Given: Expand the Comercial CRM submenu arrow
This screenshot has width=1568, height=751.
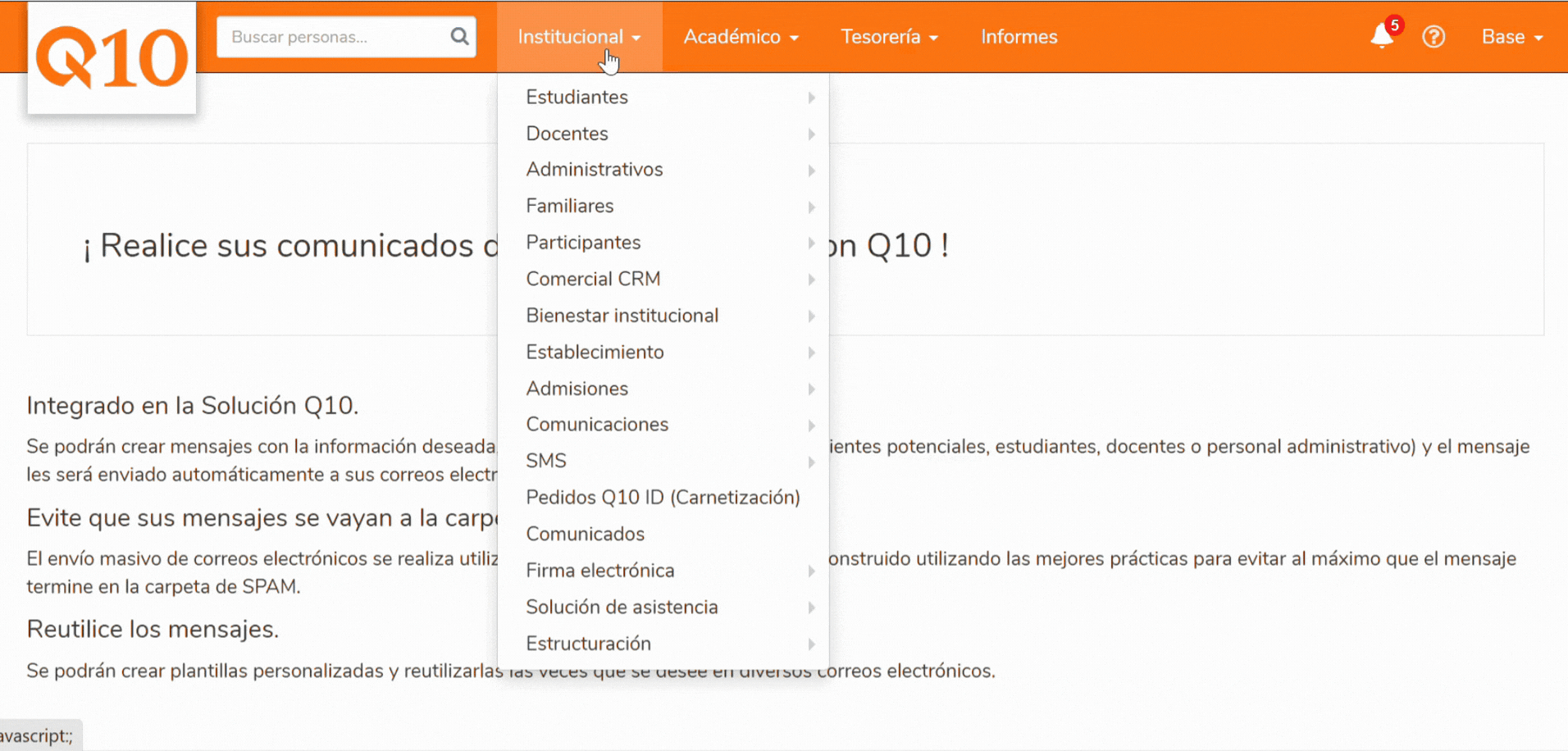Looking at the screenshot, I should coord(811,280).
